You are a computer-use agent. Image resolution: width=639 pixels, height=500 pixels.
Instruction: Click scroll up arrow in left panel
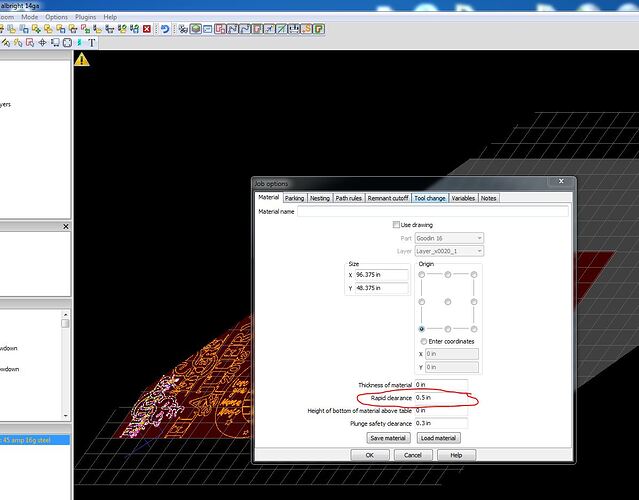65,315
